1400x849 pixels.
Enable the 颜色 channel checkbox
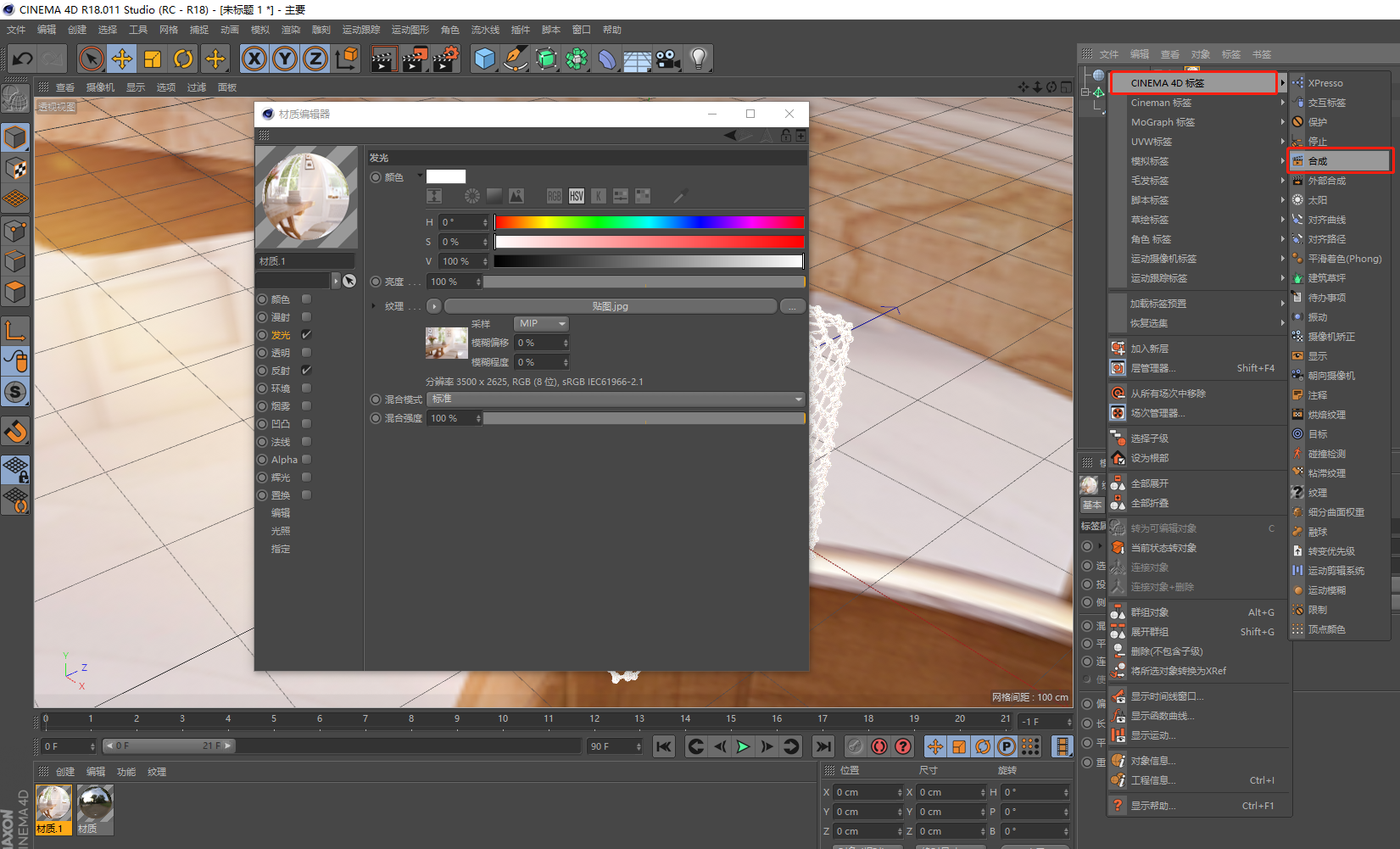click(x=306, y=299)
